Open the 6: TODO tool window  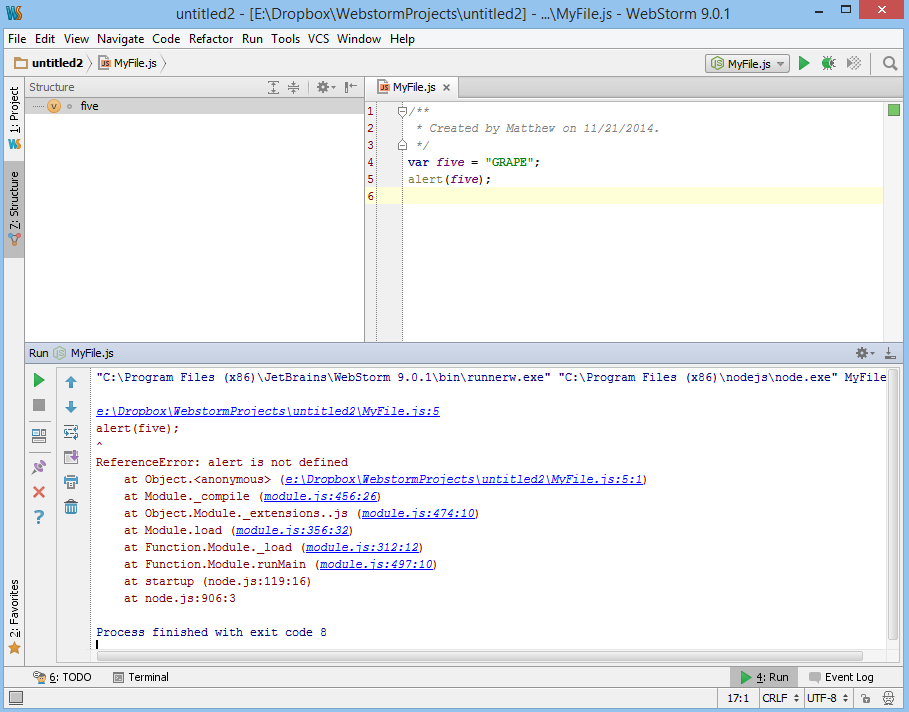pos(63,677)
